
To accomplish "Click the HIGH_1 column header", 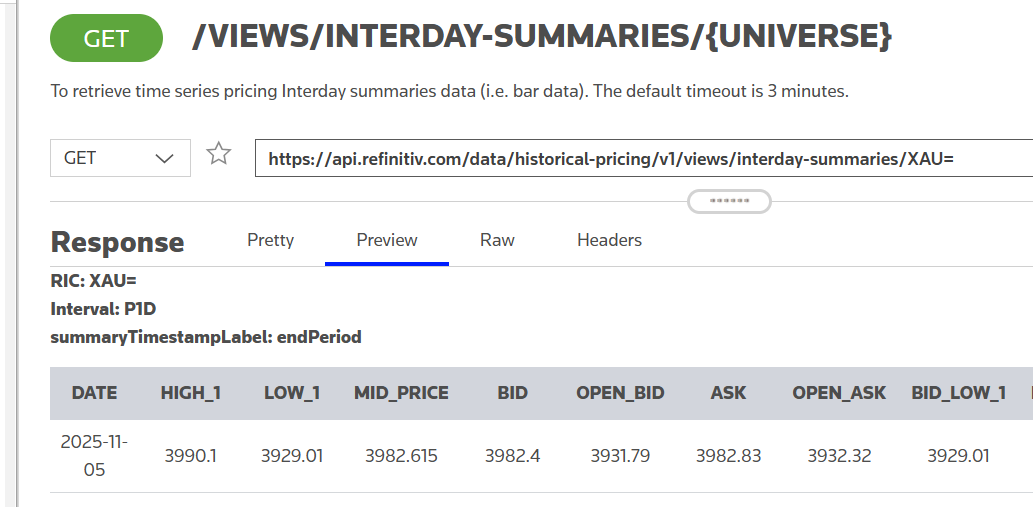I will (x=190, y=393).
